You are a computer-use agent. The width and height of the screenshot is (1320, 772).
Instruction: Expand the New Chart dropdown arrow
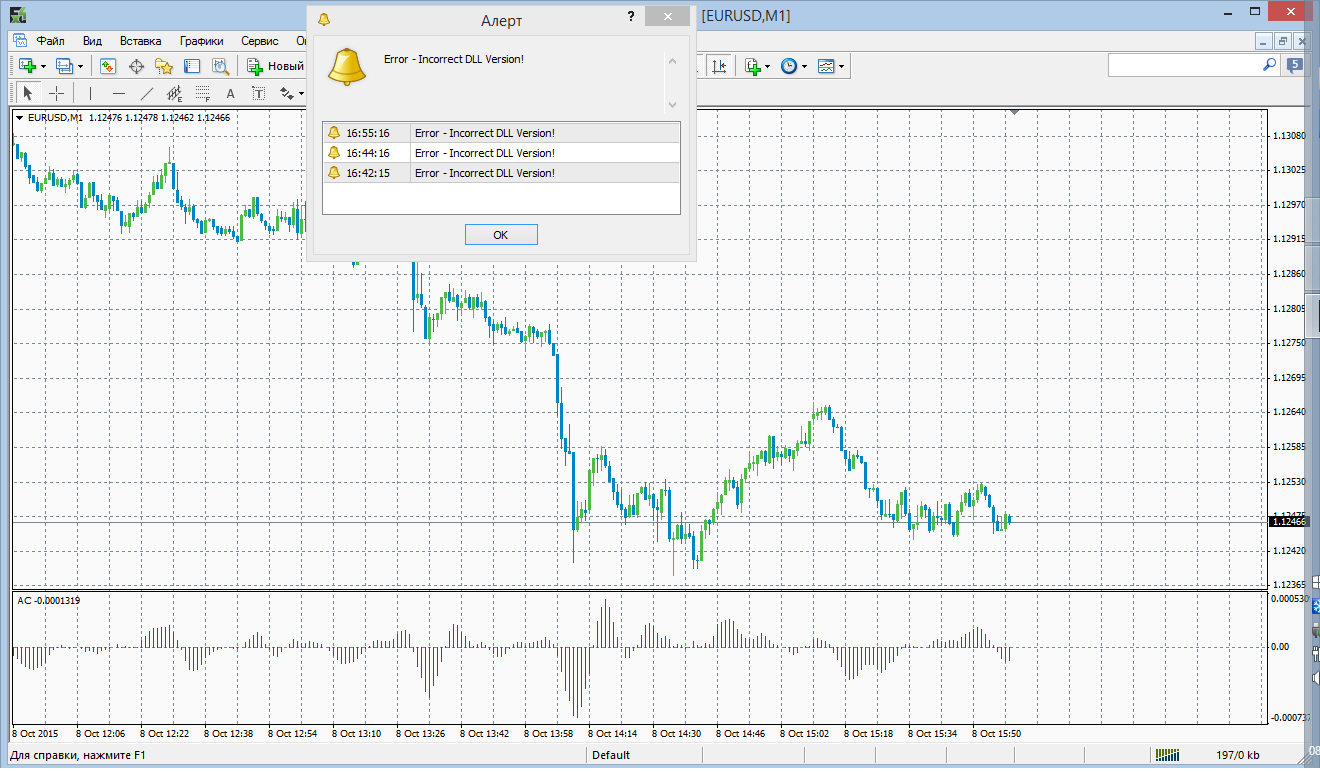point(43,67)
